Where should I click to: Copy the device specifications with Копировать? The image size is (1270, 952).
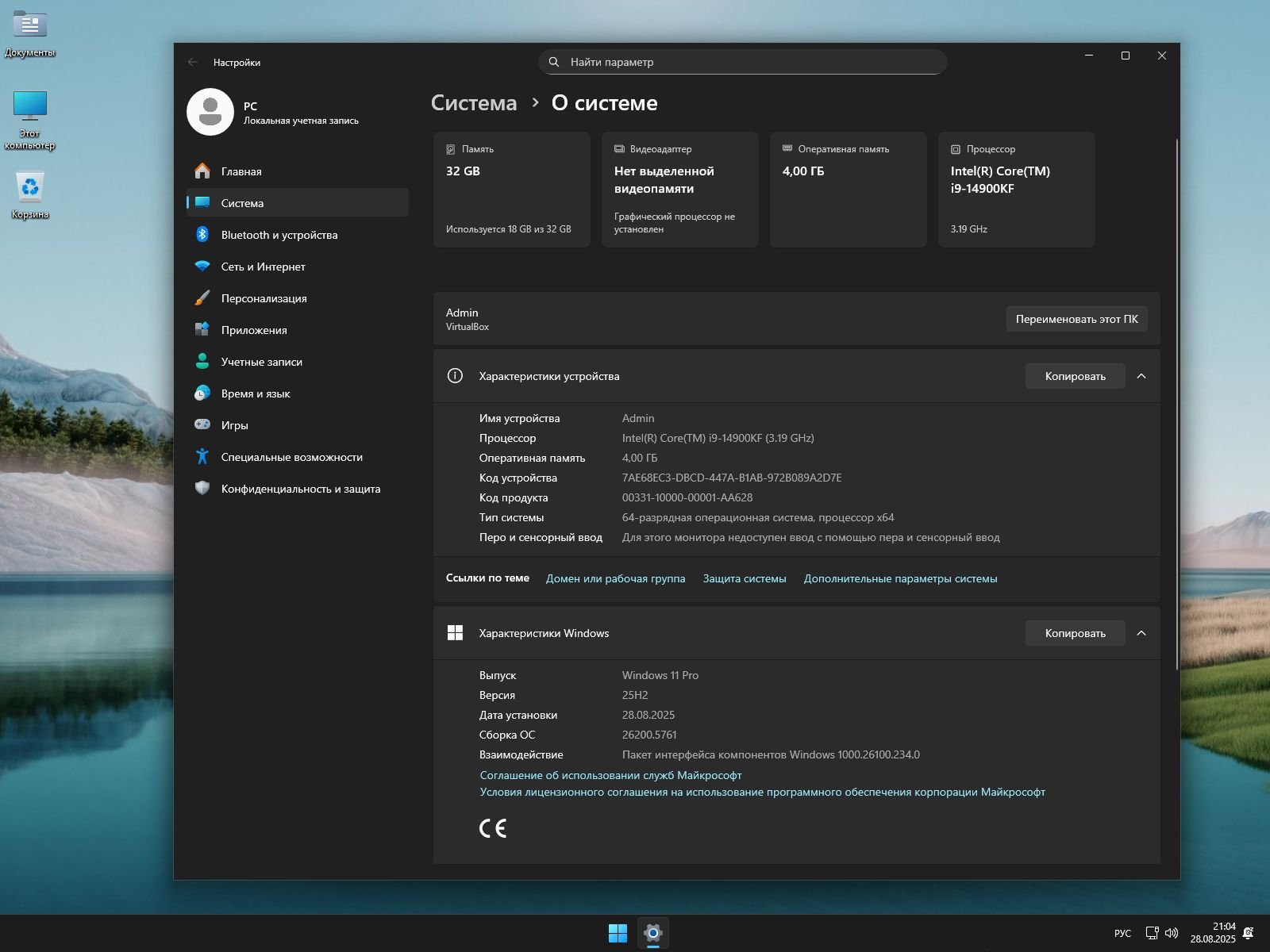pyautogui.click(x=1076, y=376)
